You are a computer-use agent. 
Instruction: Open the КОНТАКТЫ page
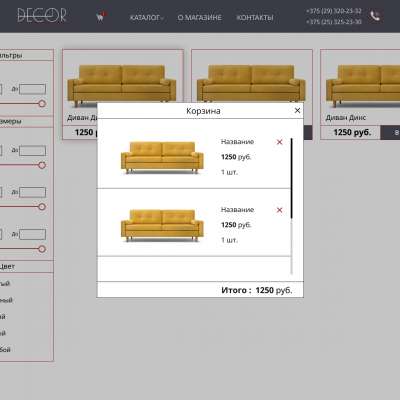click(x=255, y=17)
